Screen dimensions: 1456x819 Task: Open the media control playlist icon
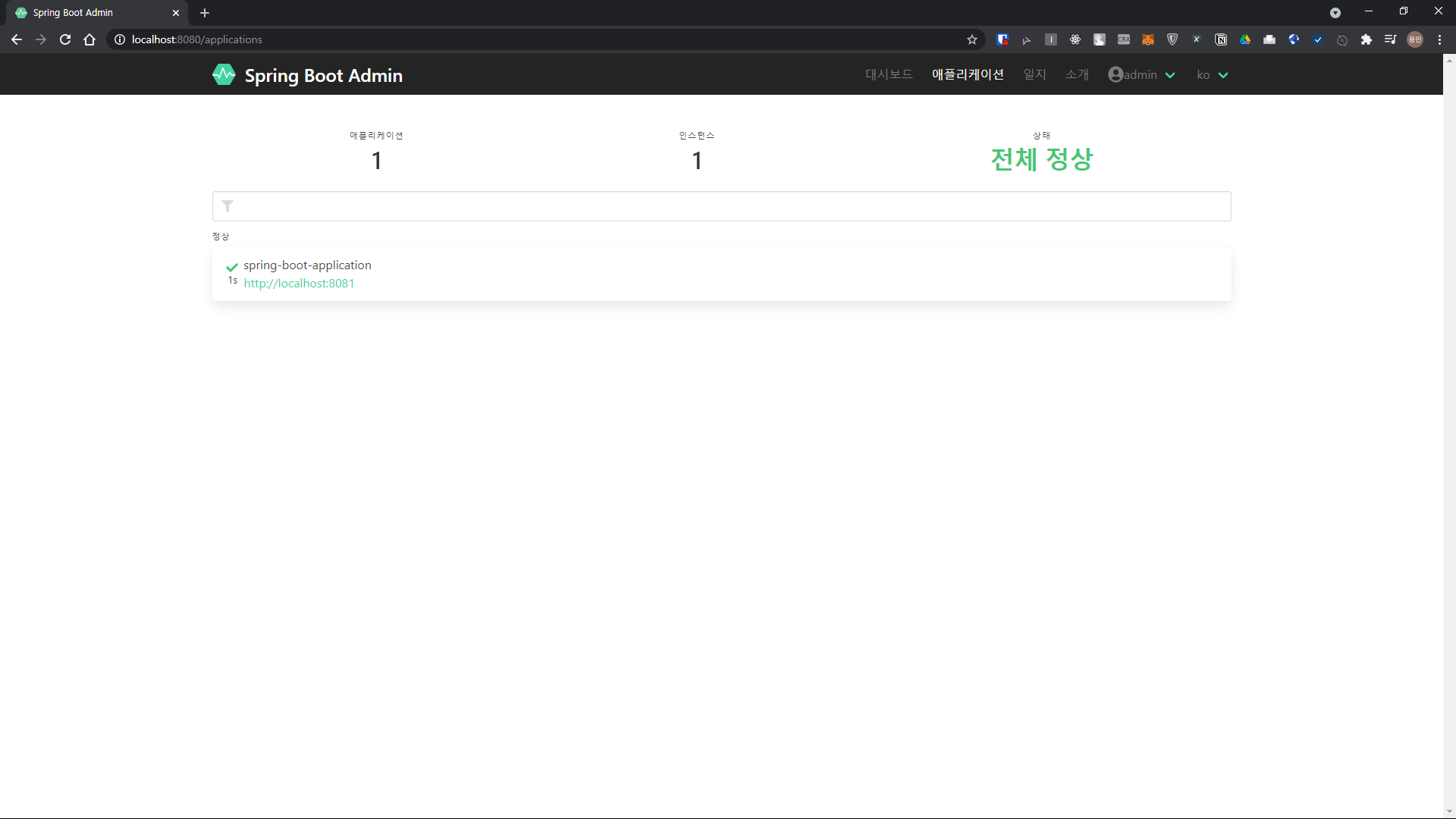[1391, 39]
